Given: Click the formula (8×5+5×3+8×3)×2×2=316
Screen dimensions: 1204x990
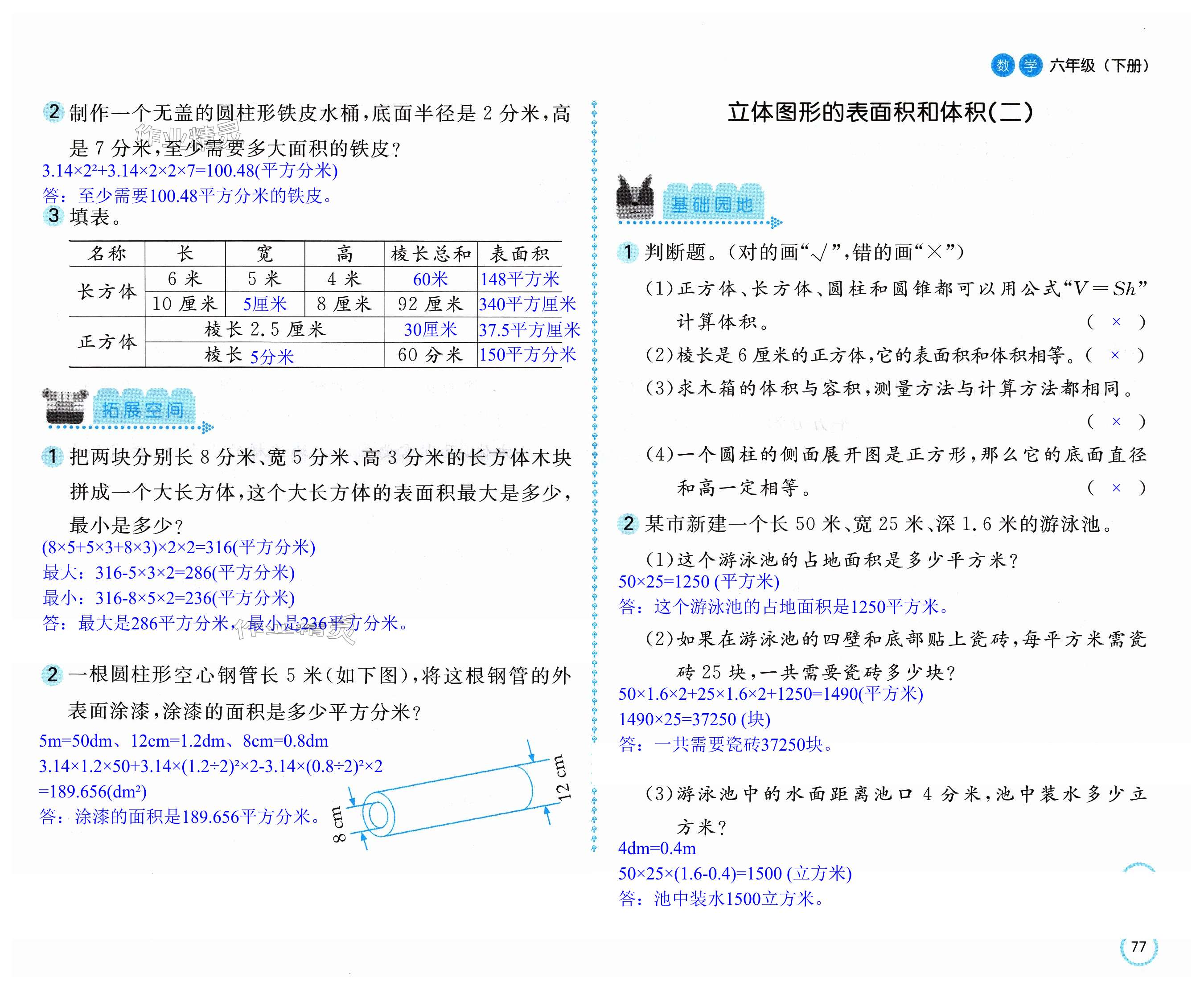Looking at the screenshot, I should point(178,547).
